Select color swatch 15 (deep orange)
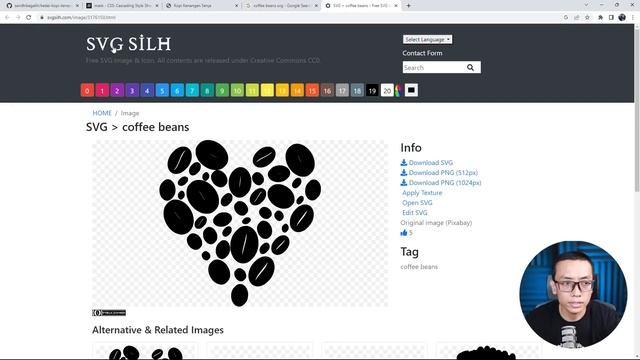 pyautogui.click(x=312, y=90)
